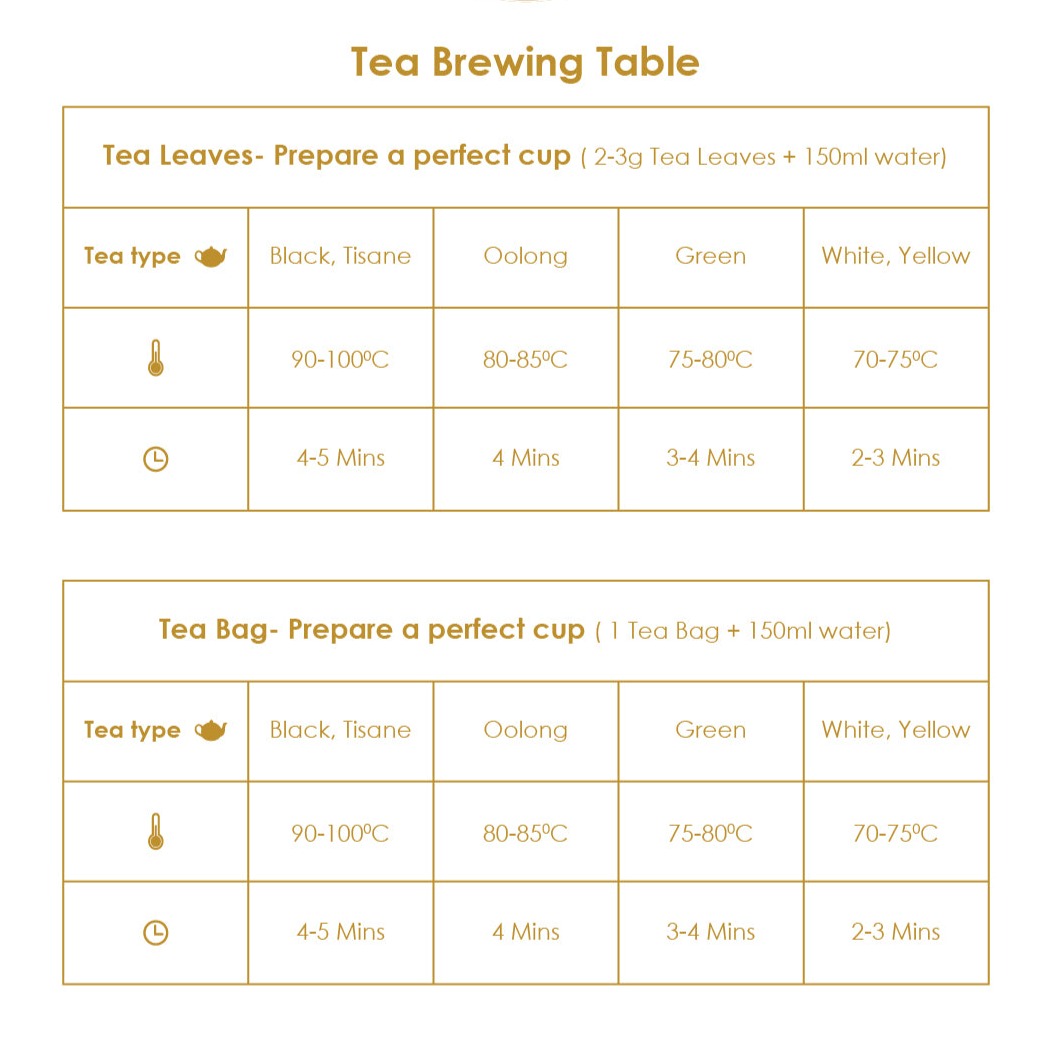Click the thermometer icon in Tea Leaves table
Viewport: 1049px width, 1049px height.
(155, 359)
